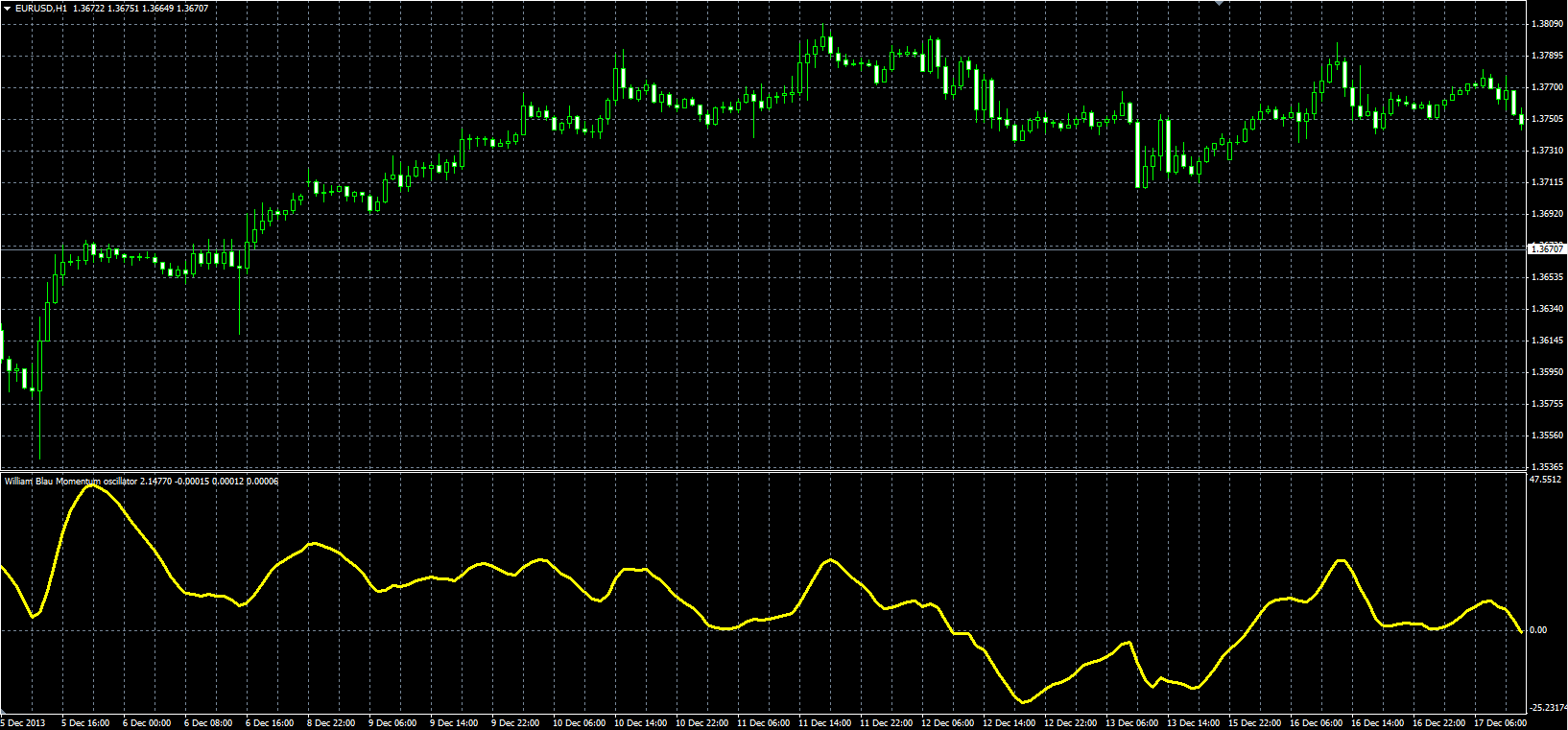Click the 16 Dec 22:00 time label
The image size is (1568, 730).
(x=1439, y=723)
